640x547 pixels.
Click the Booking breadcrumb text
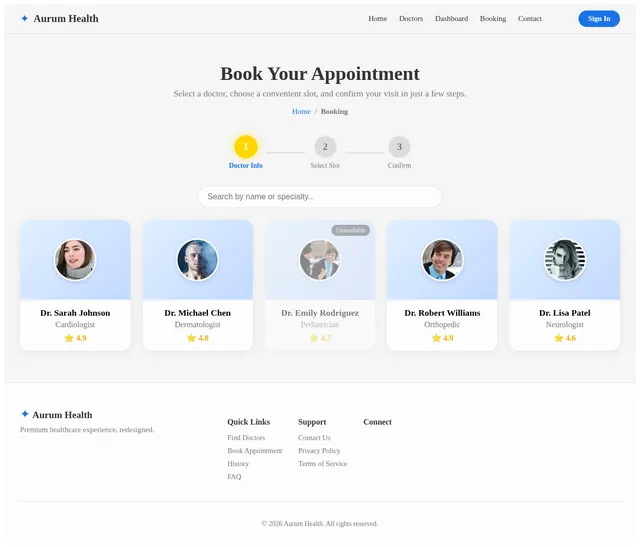click(x=334, y=111)
